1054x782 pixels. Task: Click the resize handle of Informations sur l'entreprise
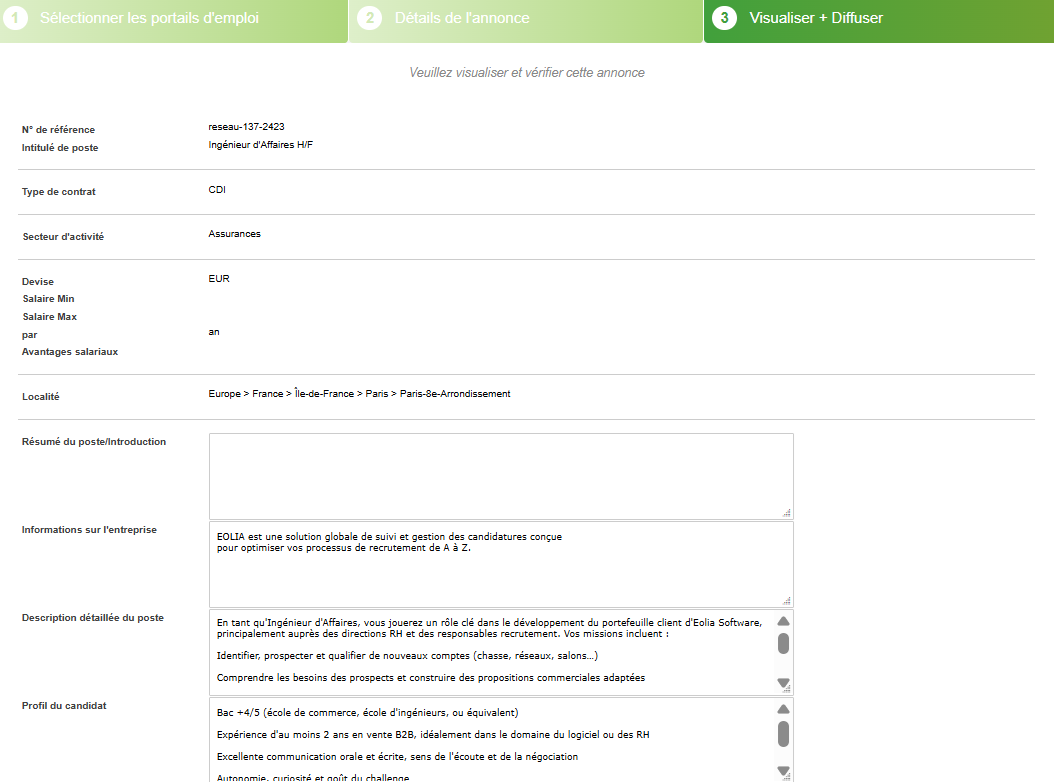point(786,600)
